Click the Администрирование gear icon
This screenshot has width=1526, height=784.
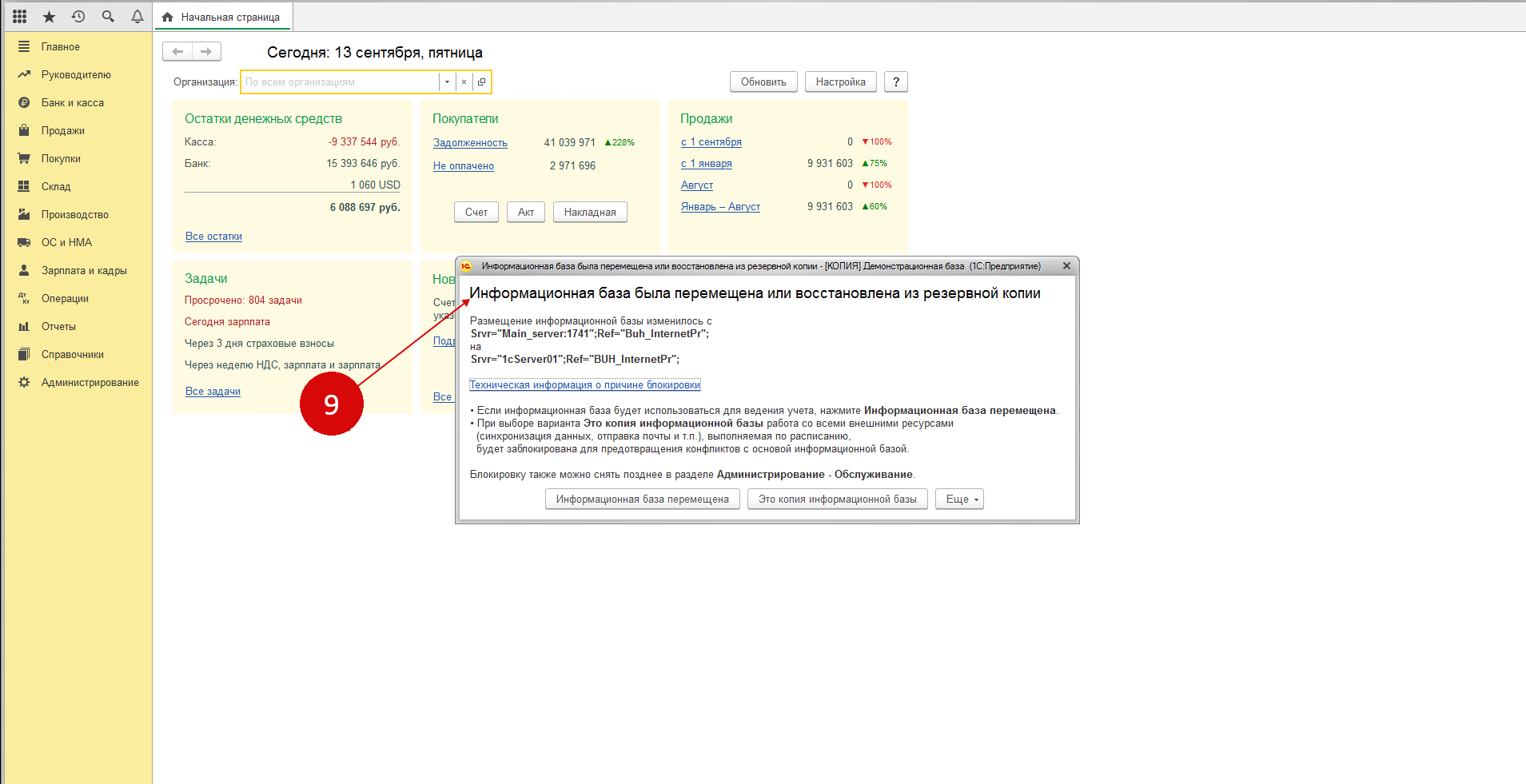click(x=24, y=382)
